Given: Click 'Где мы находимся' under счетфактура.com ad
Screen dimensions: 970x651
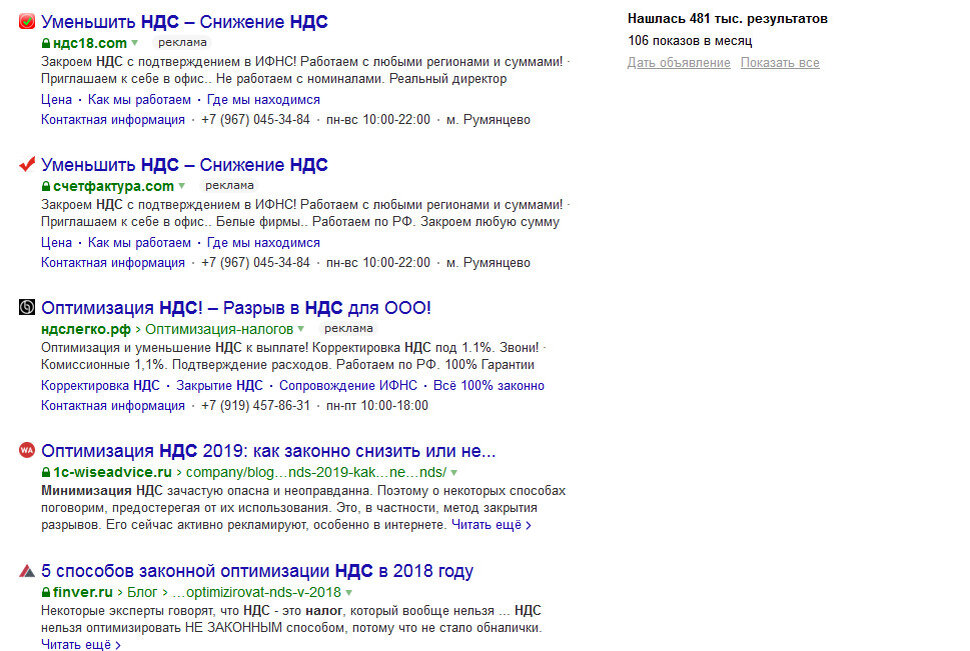Looking at the screenshot, I should pyautogui.click(x=264, y=243).
